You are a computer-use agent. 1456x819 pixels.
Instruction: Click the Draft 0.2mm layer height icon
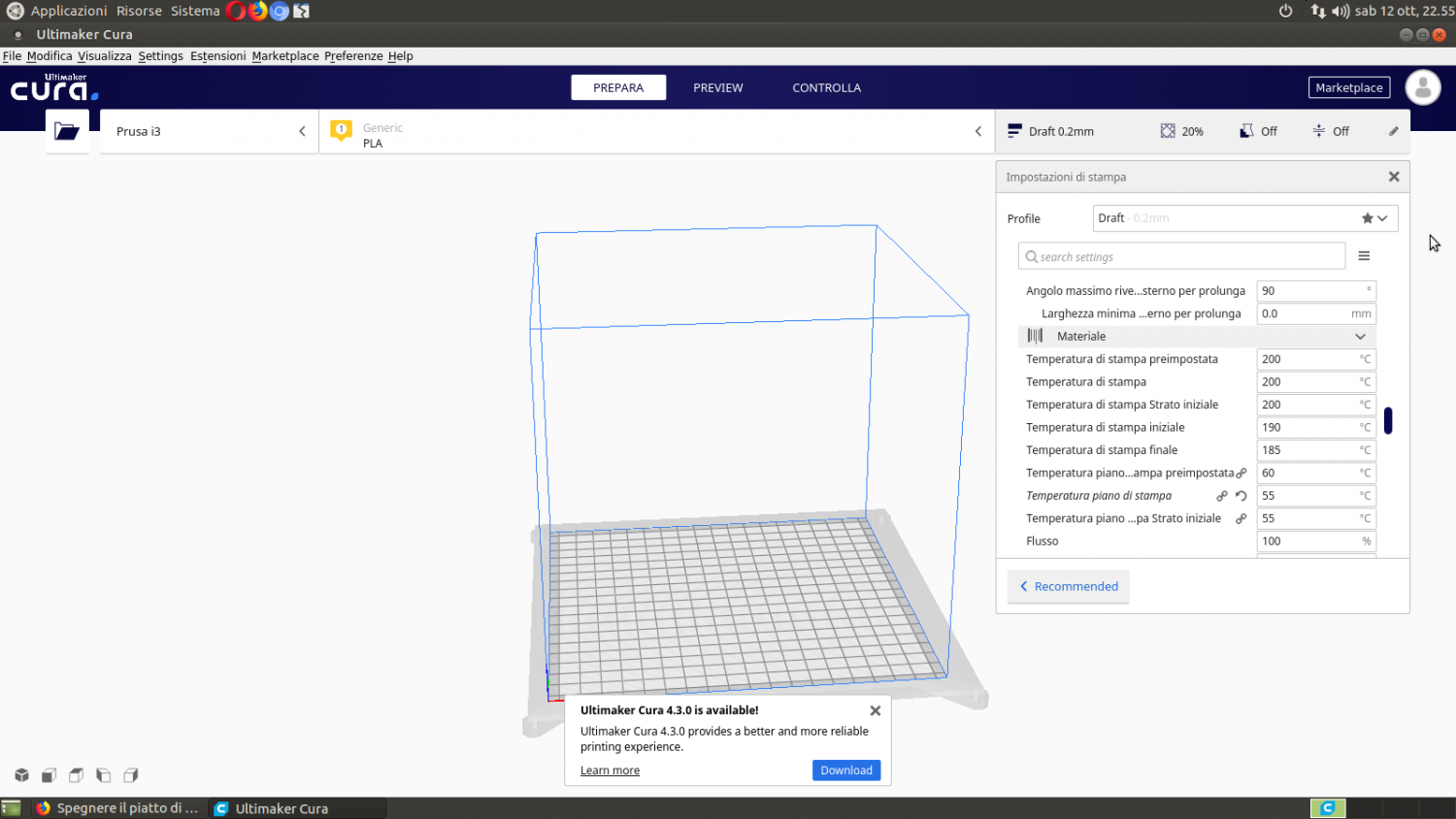coord(1014,130)
